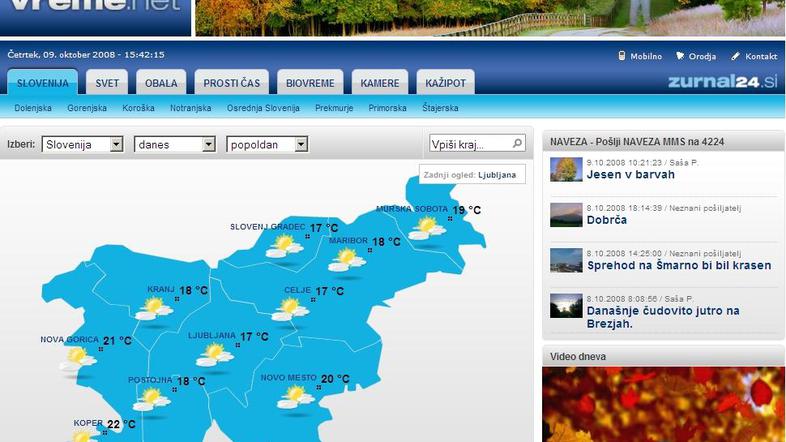This screenshot has width=786, height=442.
Task: Click the Sprehod na Šmarno thumbnail
Action: pyautogui.click(x=566, y=260)
